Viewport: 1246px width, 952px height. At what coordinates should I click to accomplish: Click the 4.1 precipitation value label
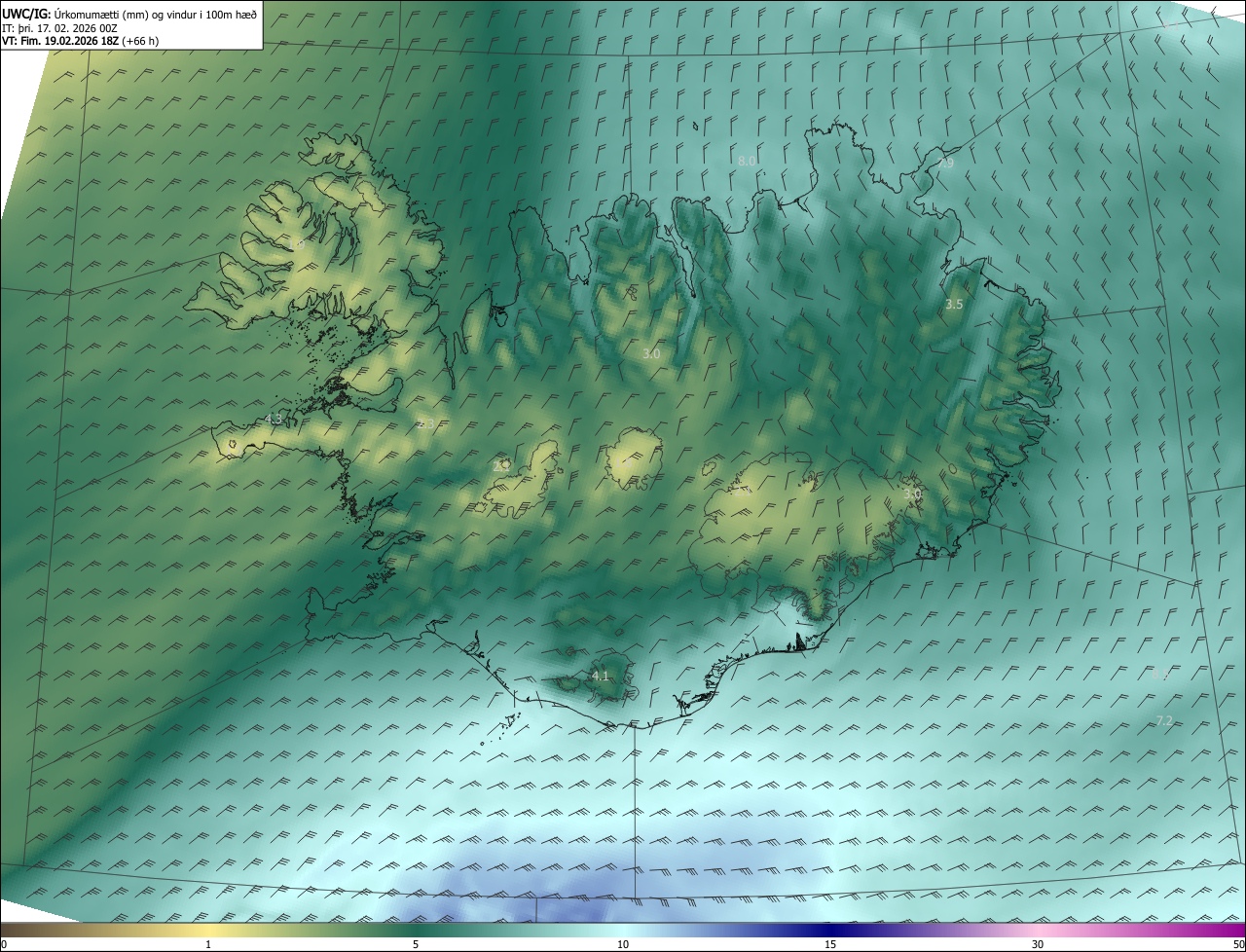click(600, 676)
